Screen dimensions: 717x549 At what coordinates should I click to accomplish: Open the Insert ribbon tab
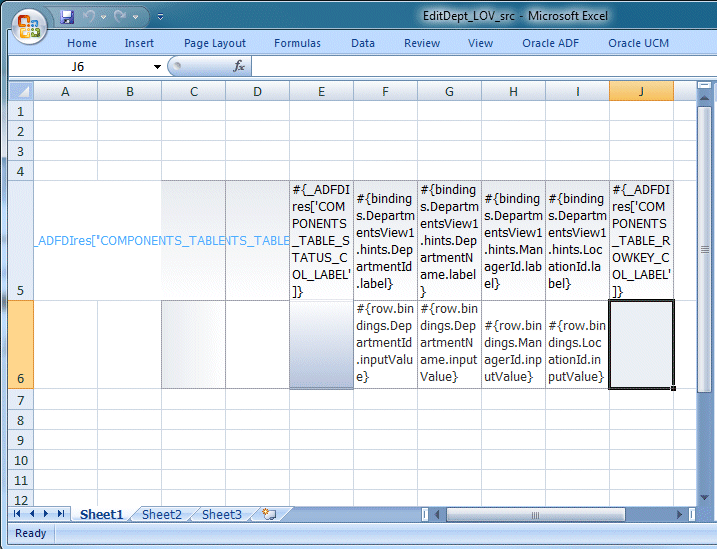coord(139,43)
